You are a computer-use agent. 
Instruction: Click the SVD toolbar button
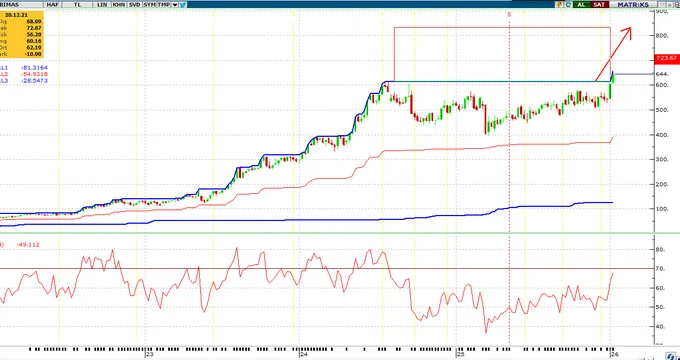(134, 4)
